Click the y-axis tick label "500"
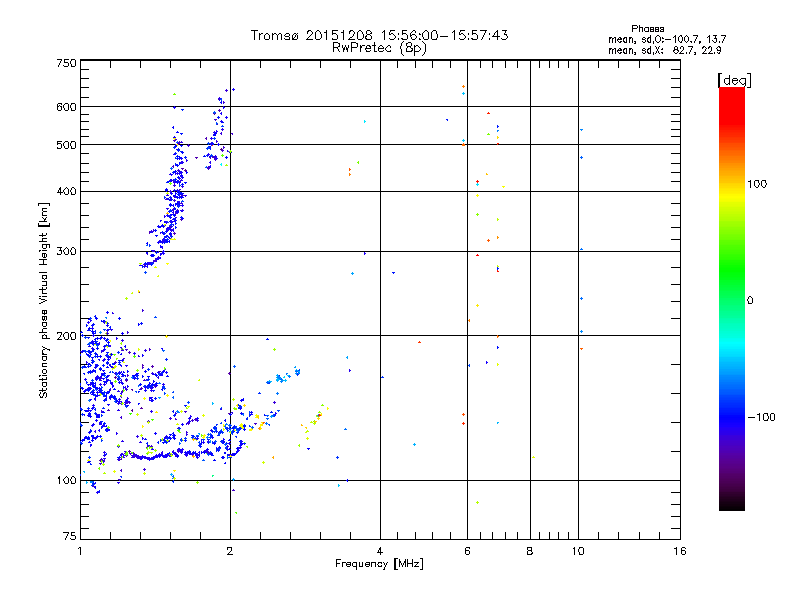The height and width of the screenshot is (600, 800). (x=66, y=145)
